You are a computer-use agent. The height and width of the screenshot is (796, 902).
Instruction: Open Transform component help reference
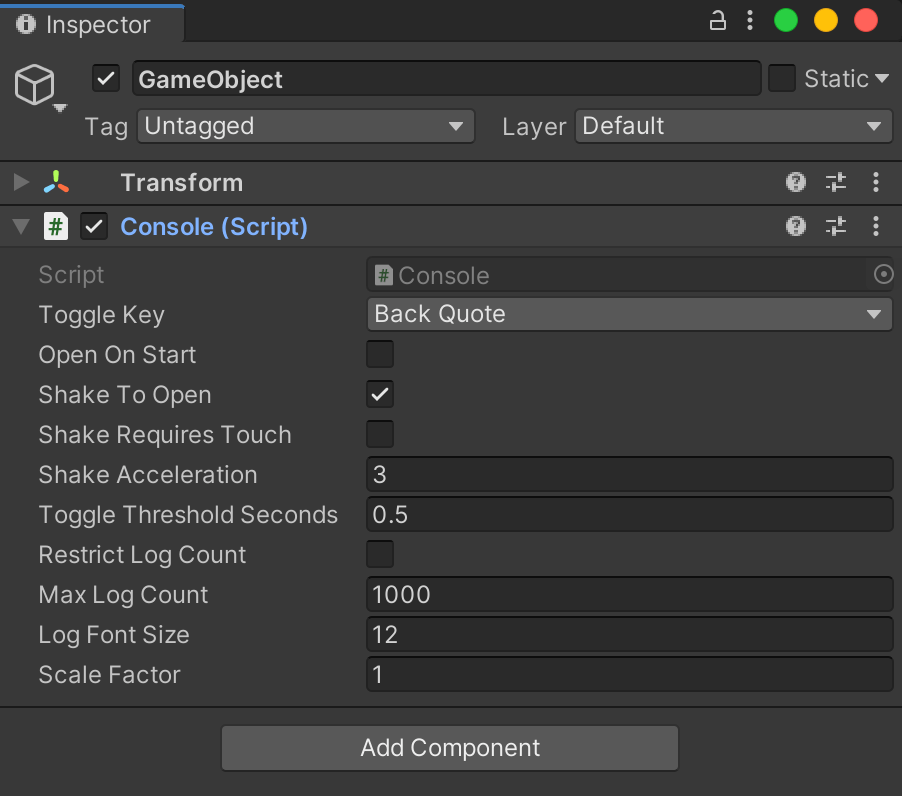pyautogui.click(x=796, y=182)
